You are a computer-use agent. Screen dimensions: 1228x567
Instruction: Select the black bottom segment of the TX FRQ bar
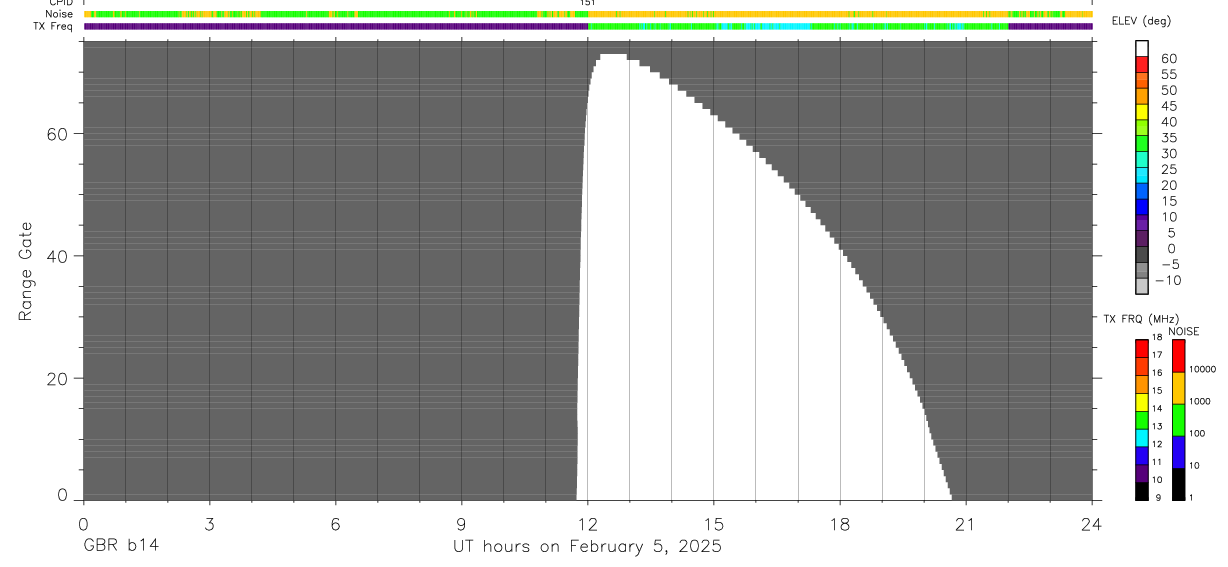1141,491
